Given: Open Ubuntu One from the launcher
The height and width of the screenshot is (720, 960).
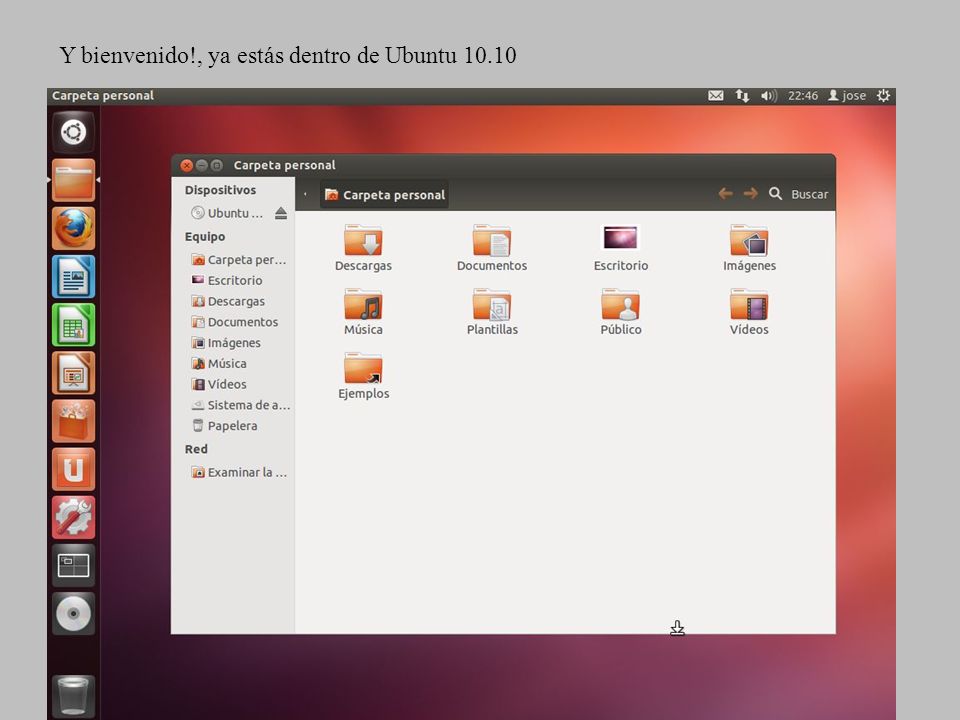Looking at the screenshot, I should [x=73, y=469].
